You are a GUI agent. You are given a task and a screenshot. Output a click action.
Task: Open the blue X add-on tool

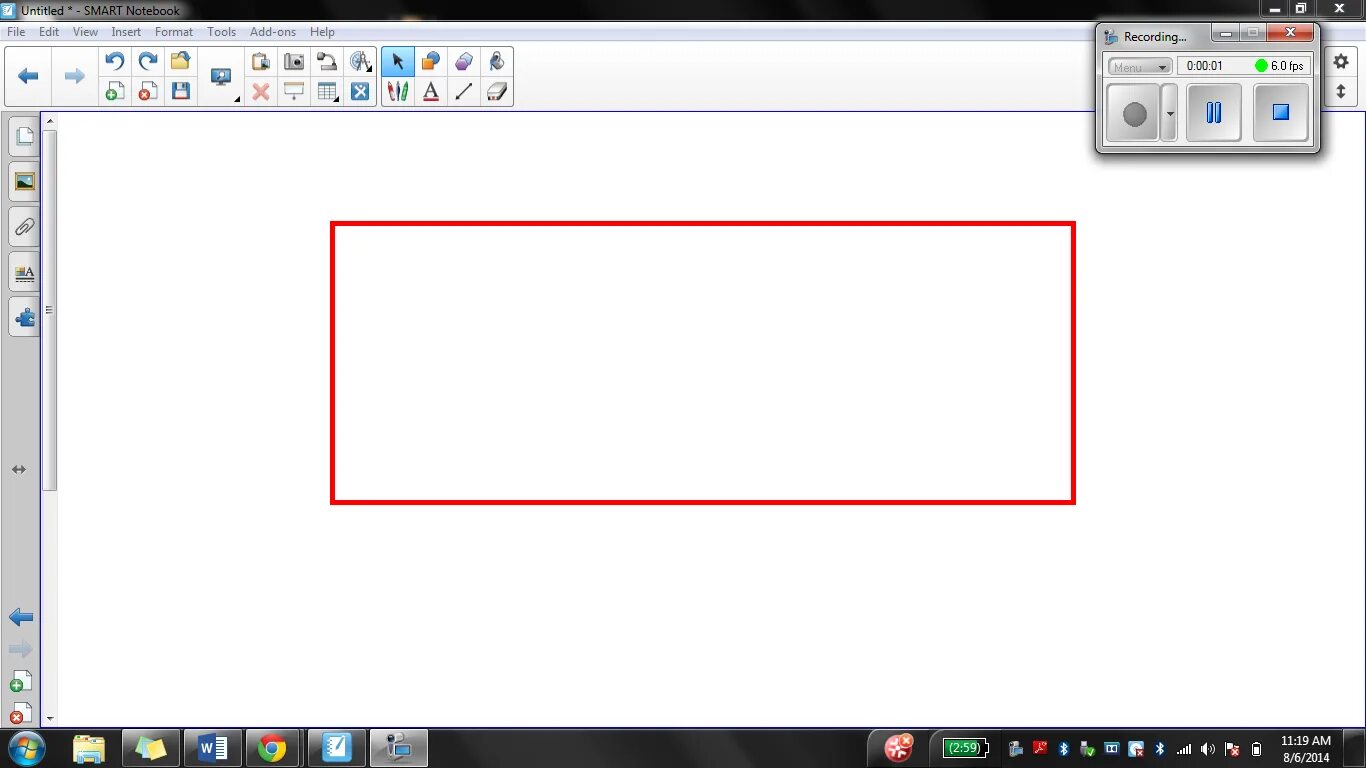(360, 92)
